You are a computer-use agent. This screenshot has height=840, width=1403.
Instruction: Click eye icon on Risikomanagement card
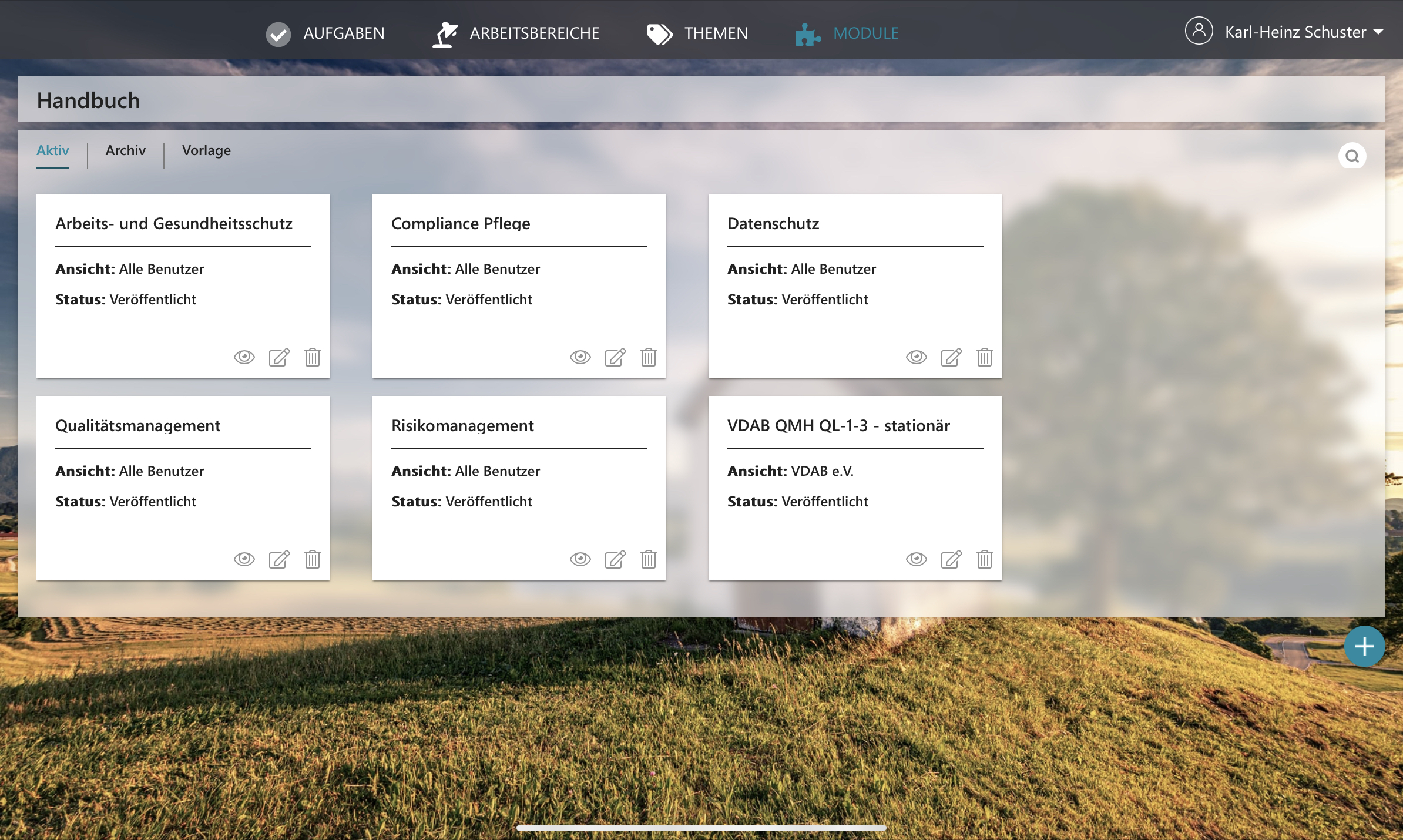click(580, 559)
